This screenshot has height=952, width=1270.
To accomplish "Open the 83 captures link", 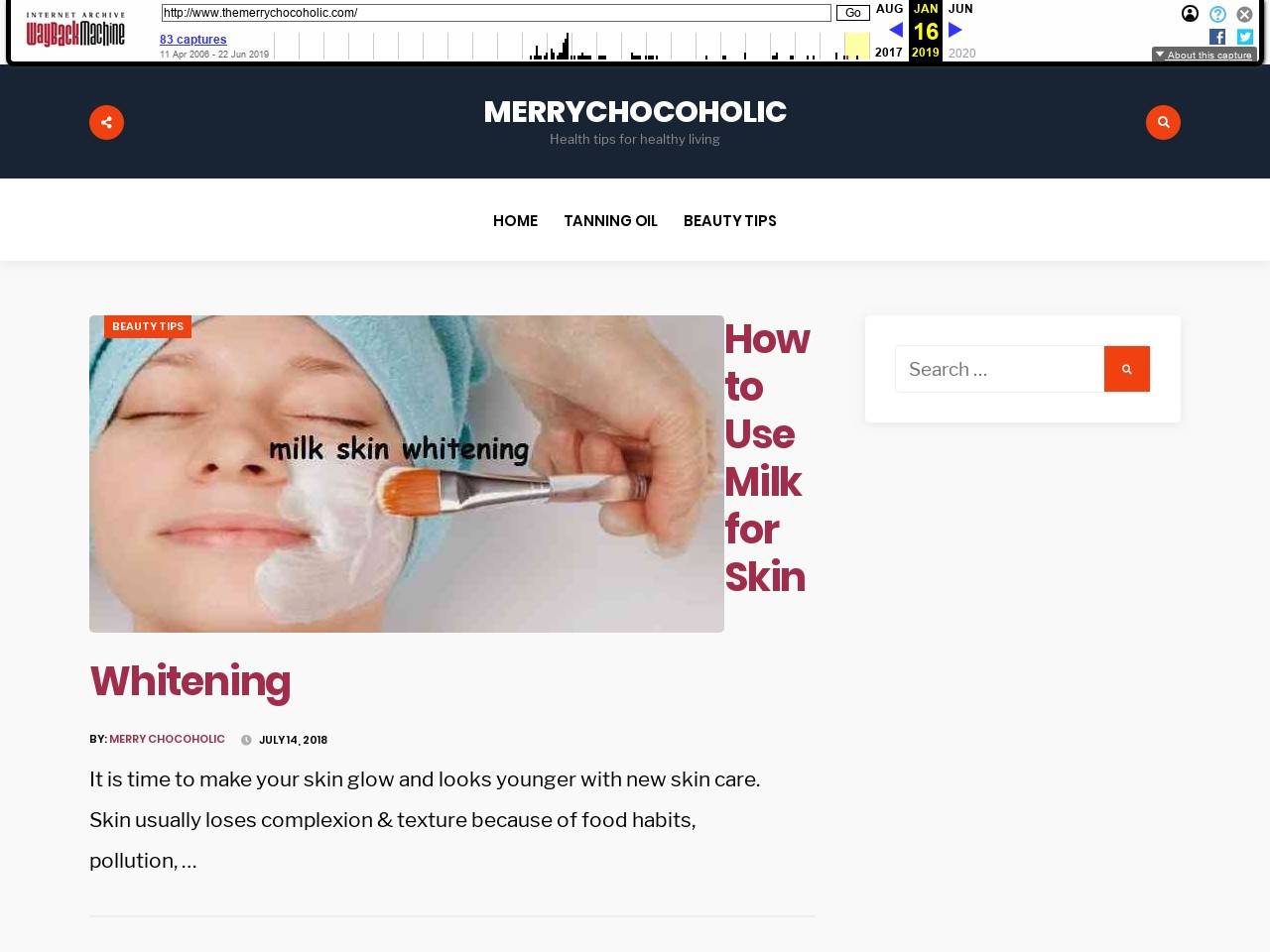I will coord(193,40).
